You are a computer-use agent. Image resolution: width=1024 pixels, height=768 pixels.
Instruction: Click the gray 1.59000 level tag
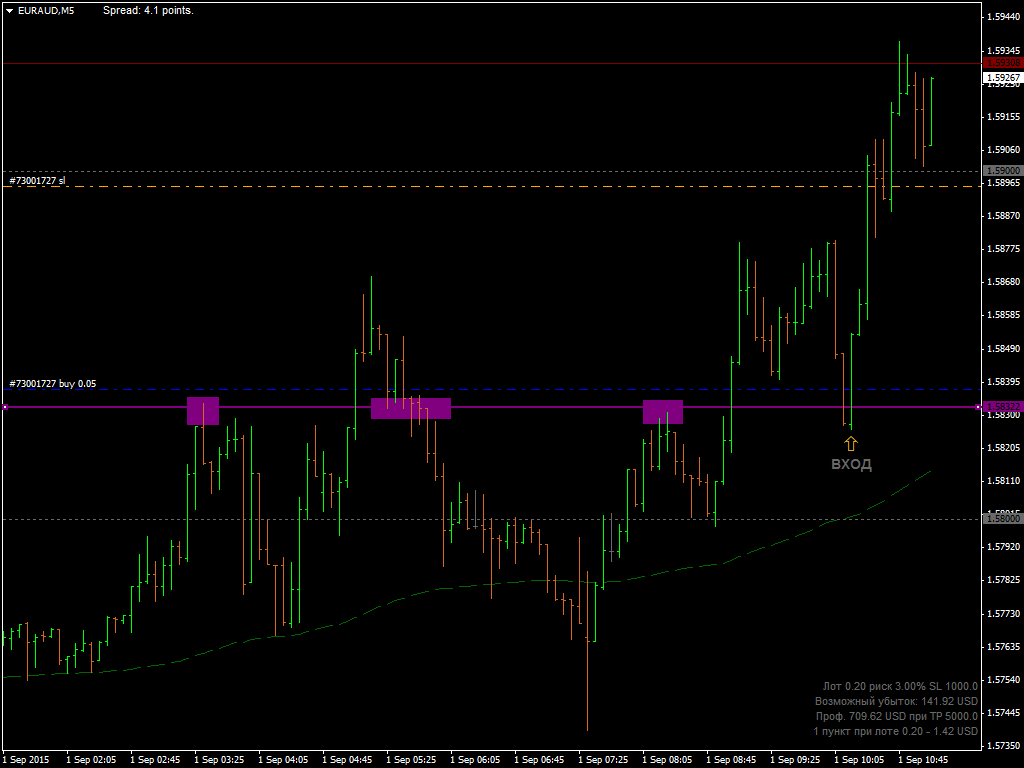click(1003, 170)
